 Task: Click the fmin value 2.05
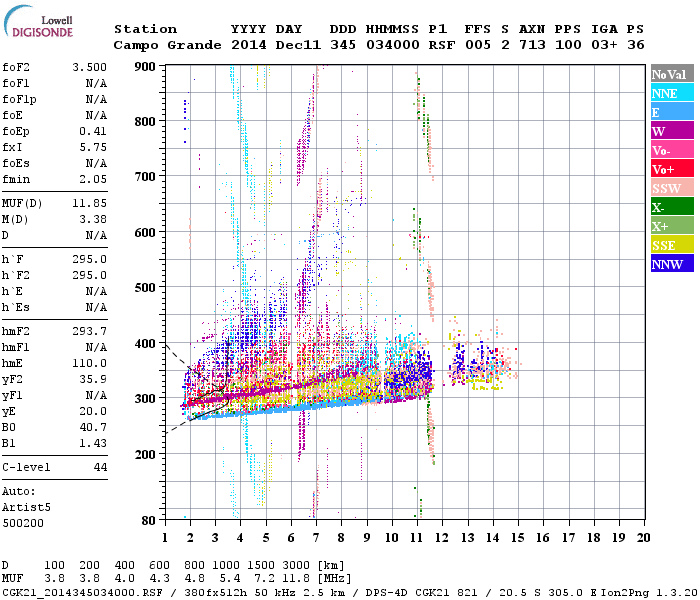pyautogui.click(x=93, y=179)
